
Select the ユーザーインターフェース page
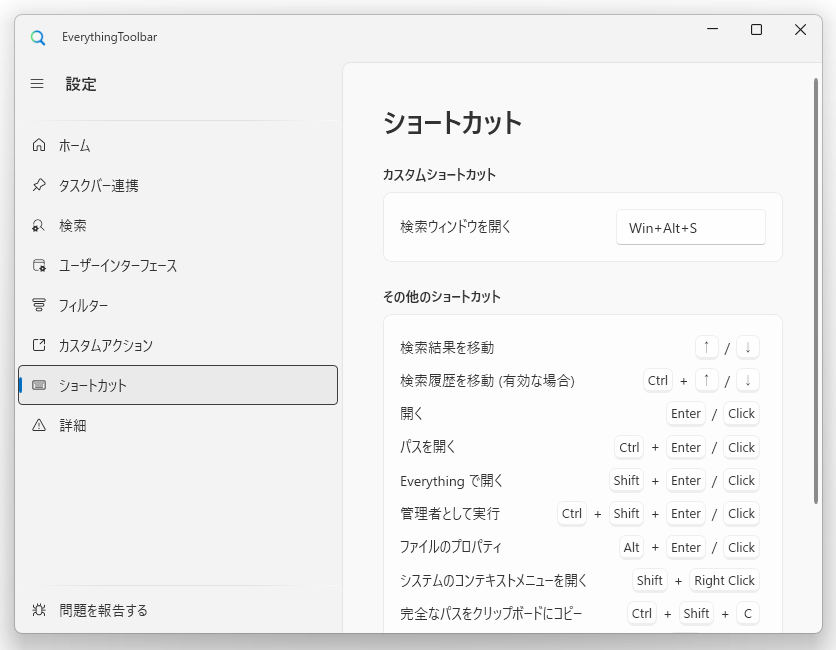point(178,265)
